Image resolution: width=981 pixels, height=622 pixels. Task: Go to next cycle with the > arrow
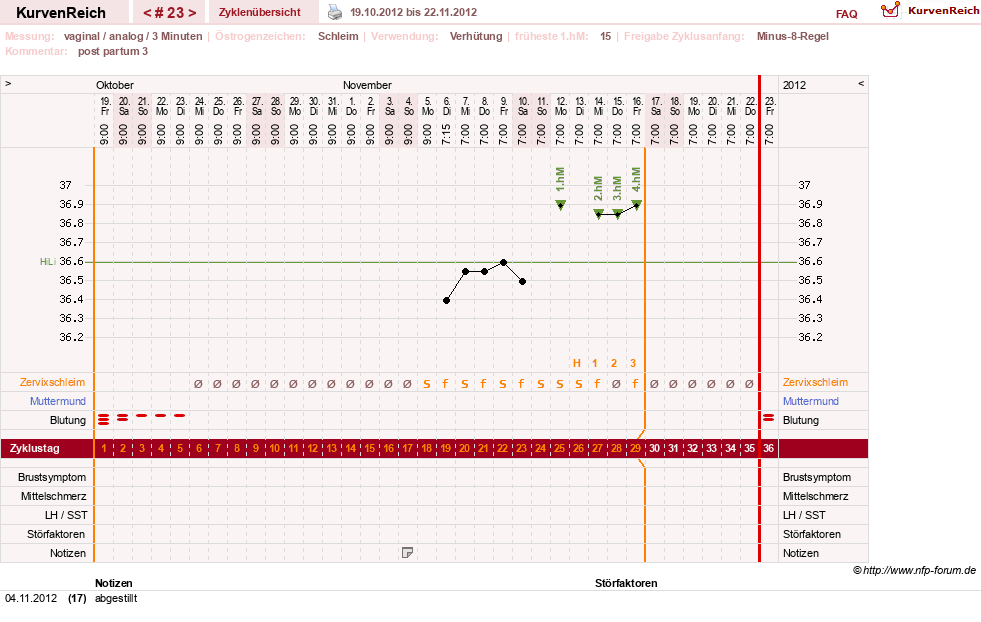pyautogui.click(x=192, y=13)
